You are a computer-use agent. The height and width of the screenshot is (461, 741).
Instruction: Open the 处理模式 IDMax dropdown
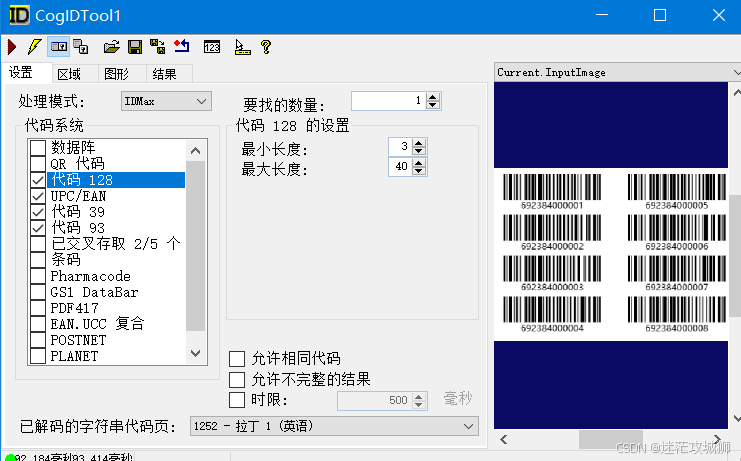click(x=166, y=101)
